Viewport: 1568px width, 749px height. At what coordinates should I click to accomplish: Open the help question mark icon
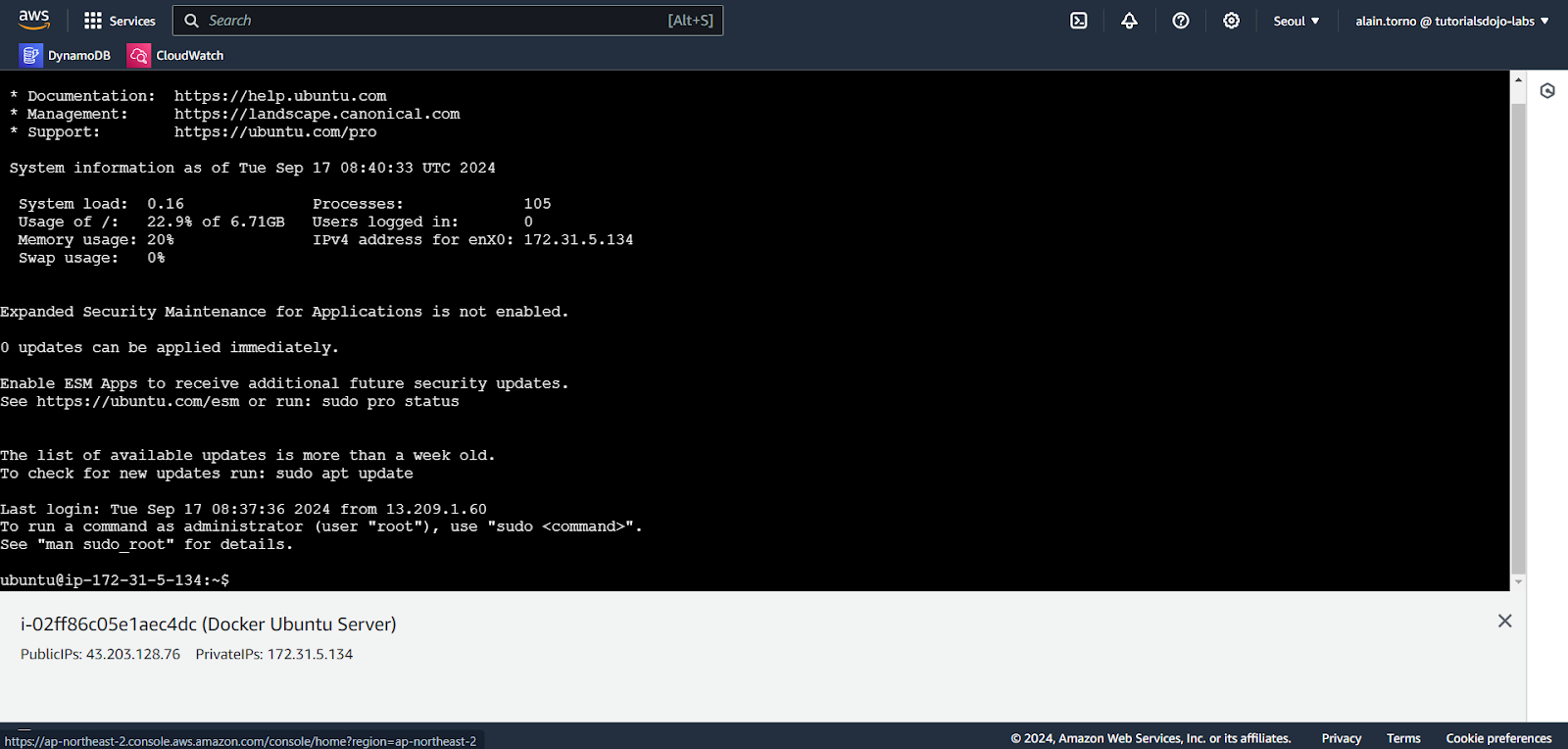tap(1181, 21)
